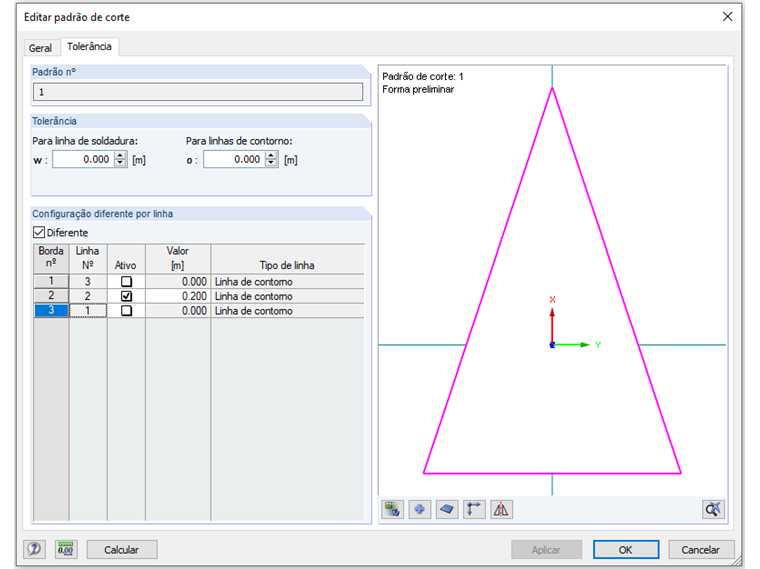
Task: Click the first preview toolbar display icon
Action: (392, 509)
